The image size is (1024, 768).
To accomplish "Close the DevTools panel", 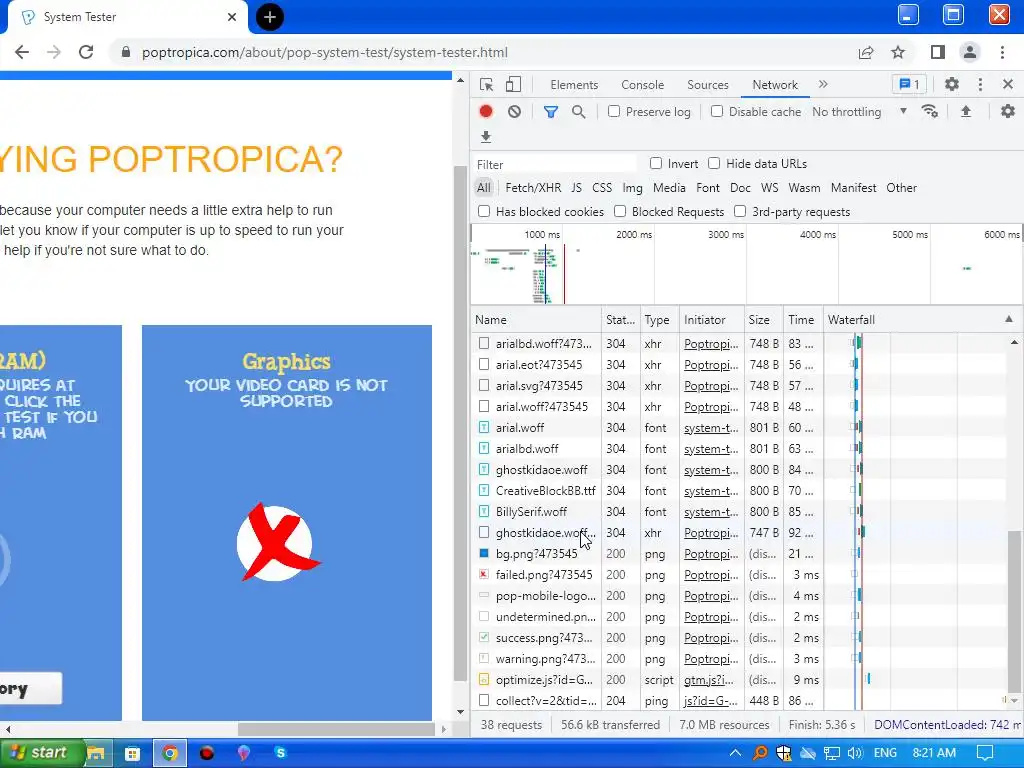I will [x=1008, y=84].
